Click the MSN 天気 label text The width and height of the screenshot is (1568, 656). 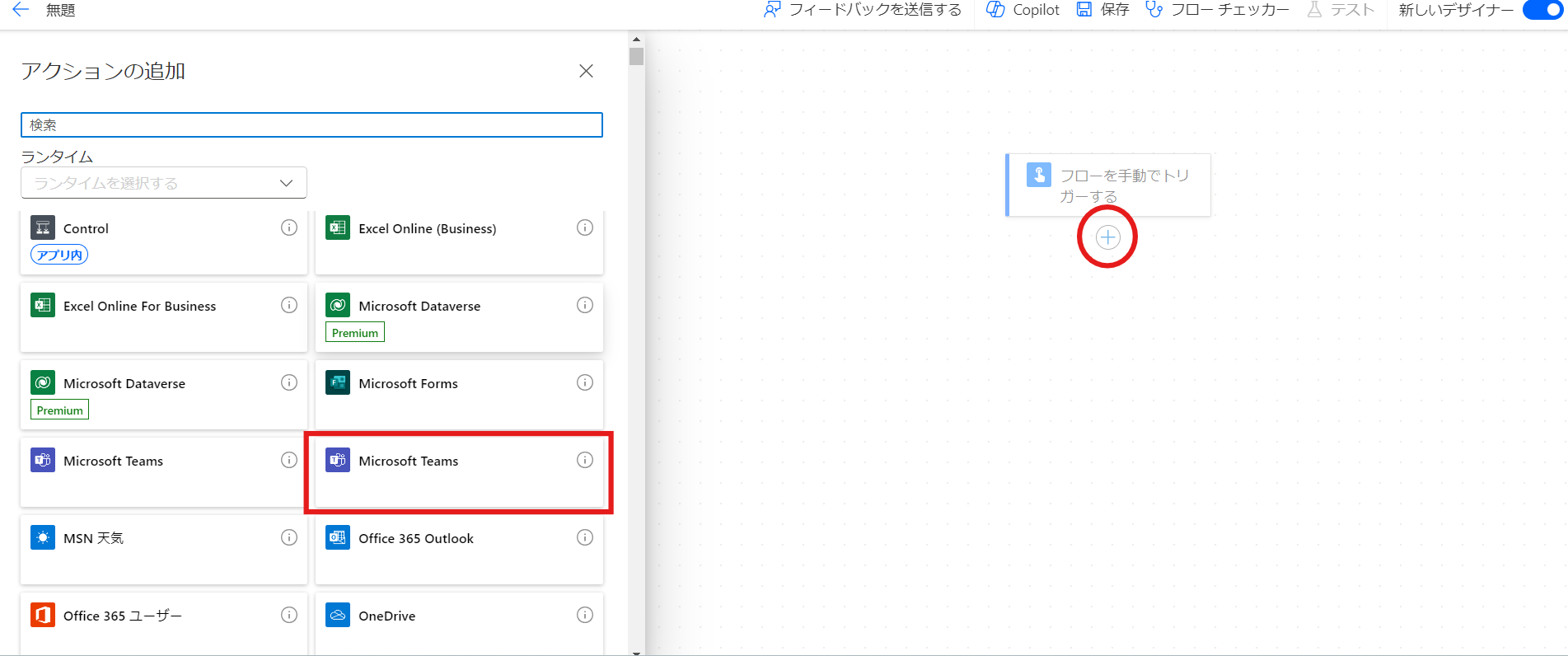(x=93, y=538)
